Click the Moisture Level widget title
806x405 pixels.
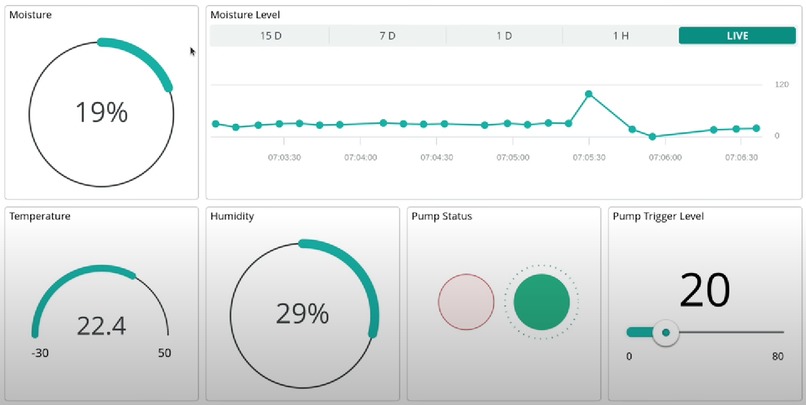245,15
